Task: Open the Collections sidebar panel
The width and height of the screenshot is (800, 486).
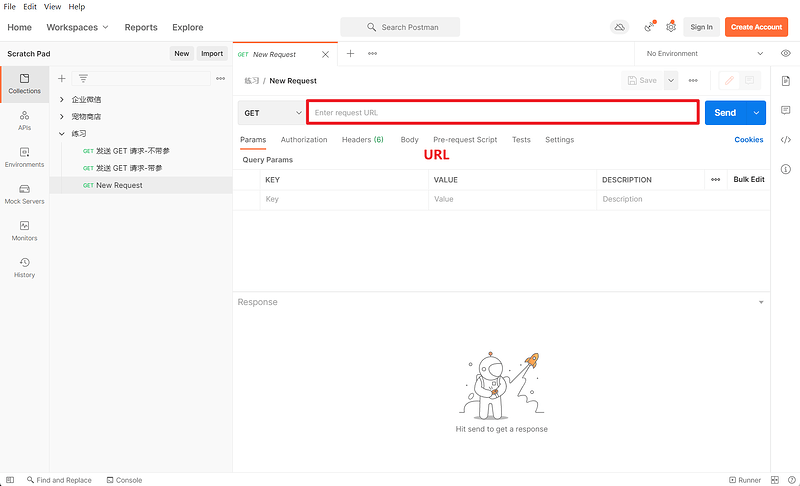Action: point(24,84)
